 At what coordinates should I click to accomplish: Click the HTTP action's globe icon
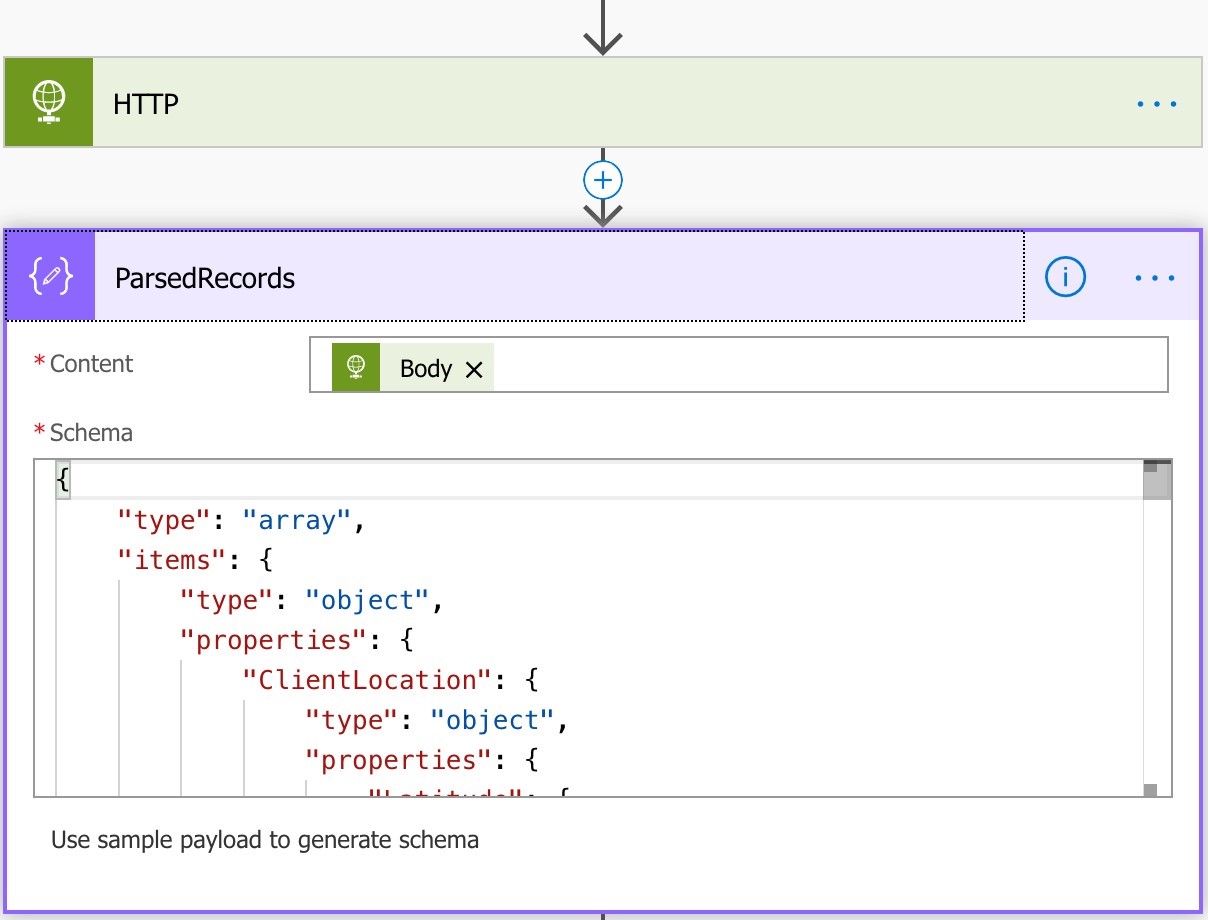tap(48, 102)
